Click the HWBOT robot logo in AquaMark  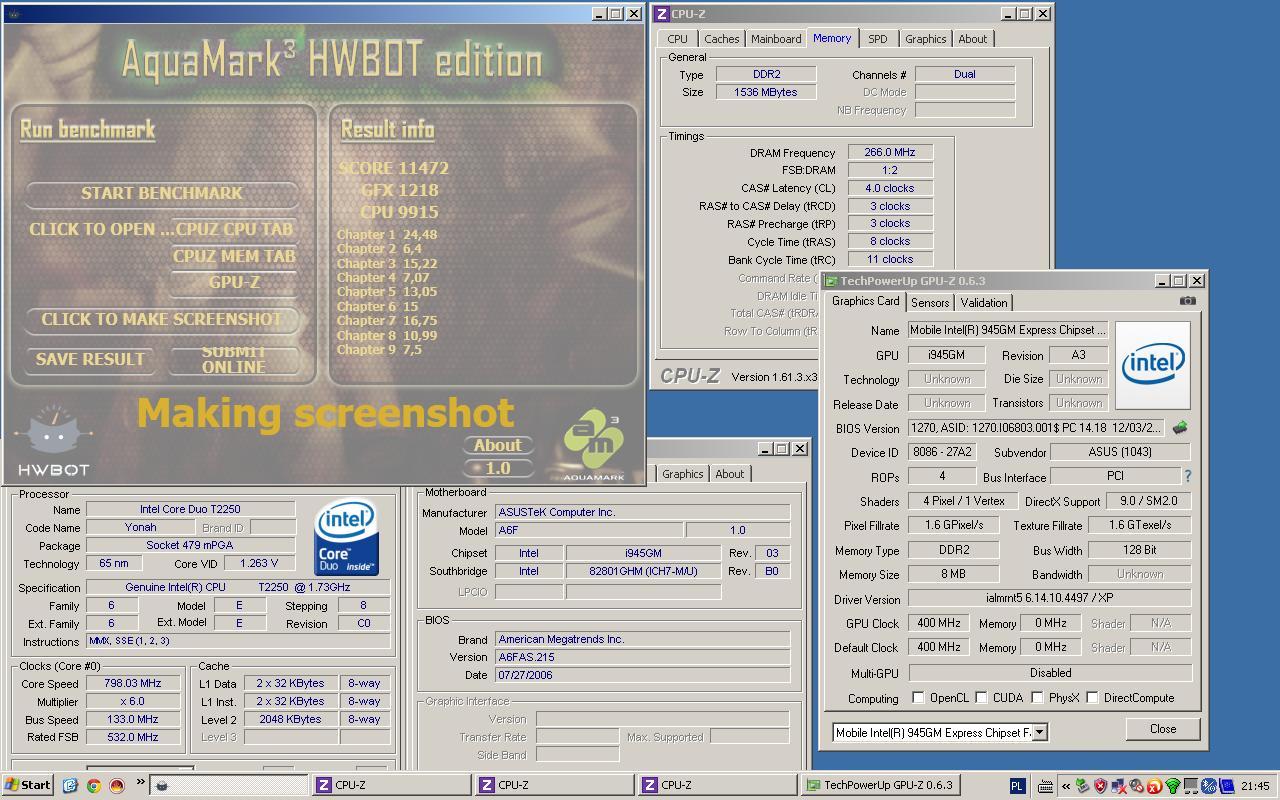pos(53,441)
